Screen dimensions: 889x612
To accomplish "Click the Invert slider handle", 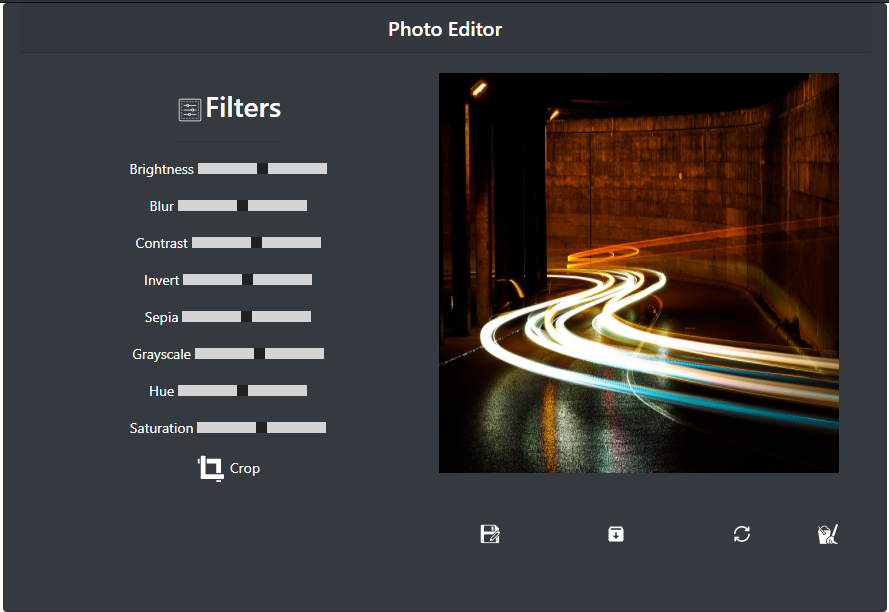I will coord(247,280).
